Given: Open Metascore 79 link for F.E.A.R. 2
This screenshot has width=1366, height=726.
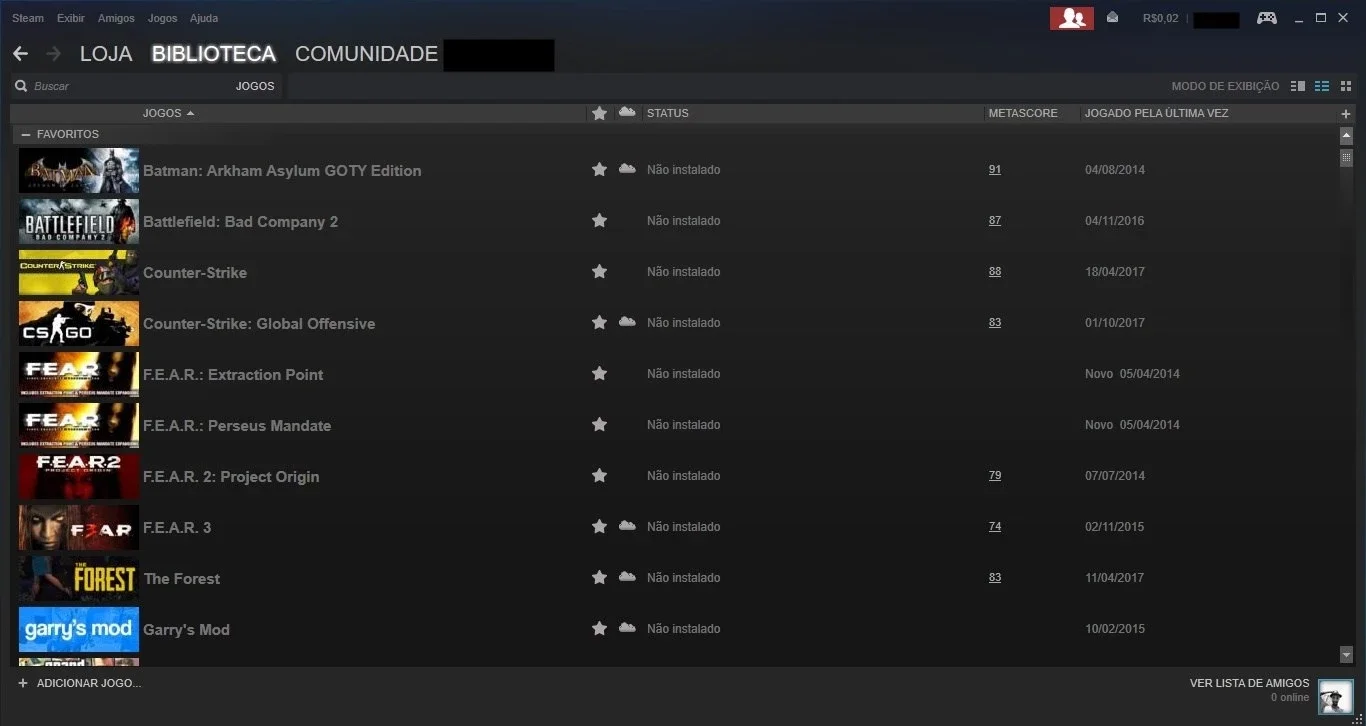Looking at the screenshot, I should [x=995, y=476].
